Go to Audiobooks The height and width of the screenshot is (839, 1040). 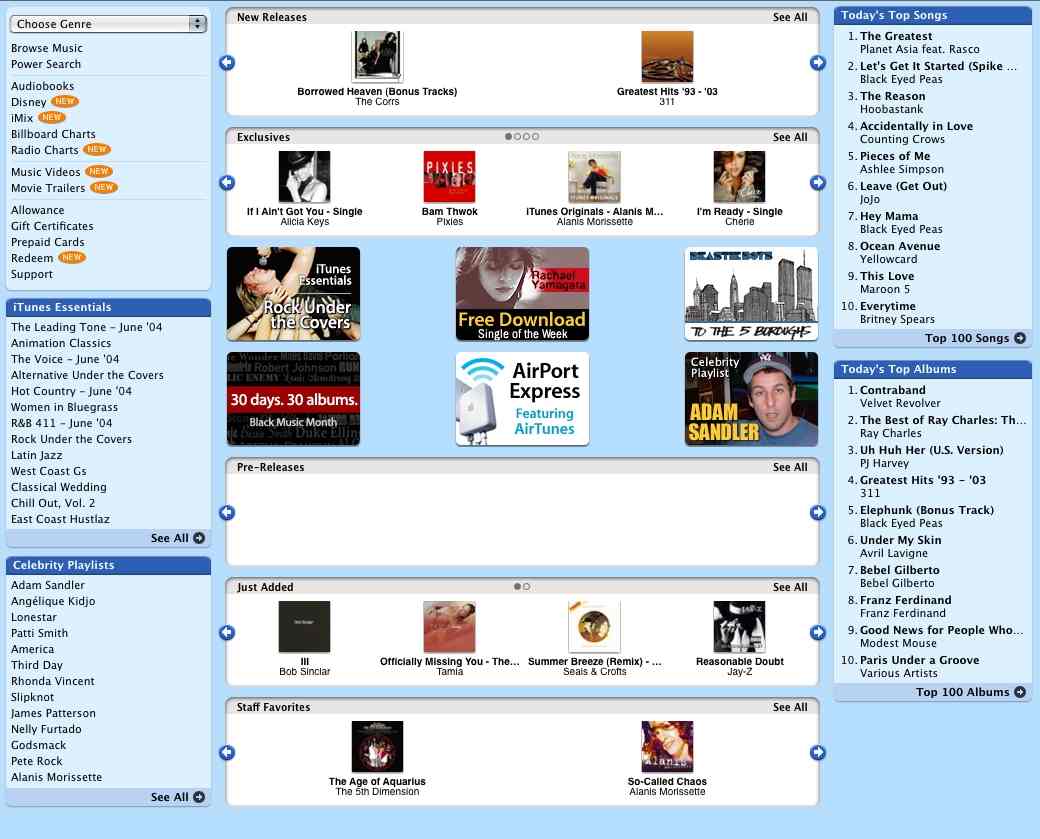point(42,86)
